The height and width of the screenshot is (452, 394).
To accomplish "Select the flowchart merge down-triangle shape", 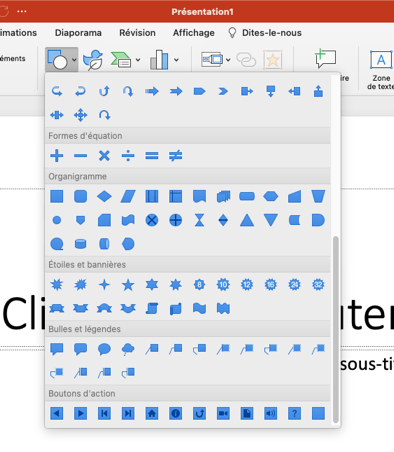I will point(271,220).
